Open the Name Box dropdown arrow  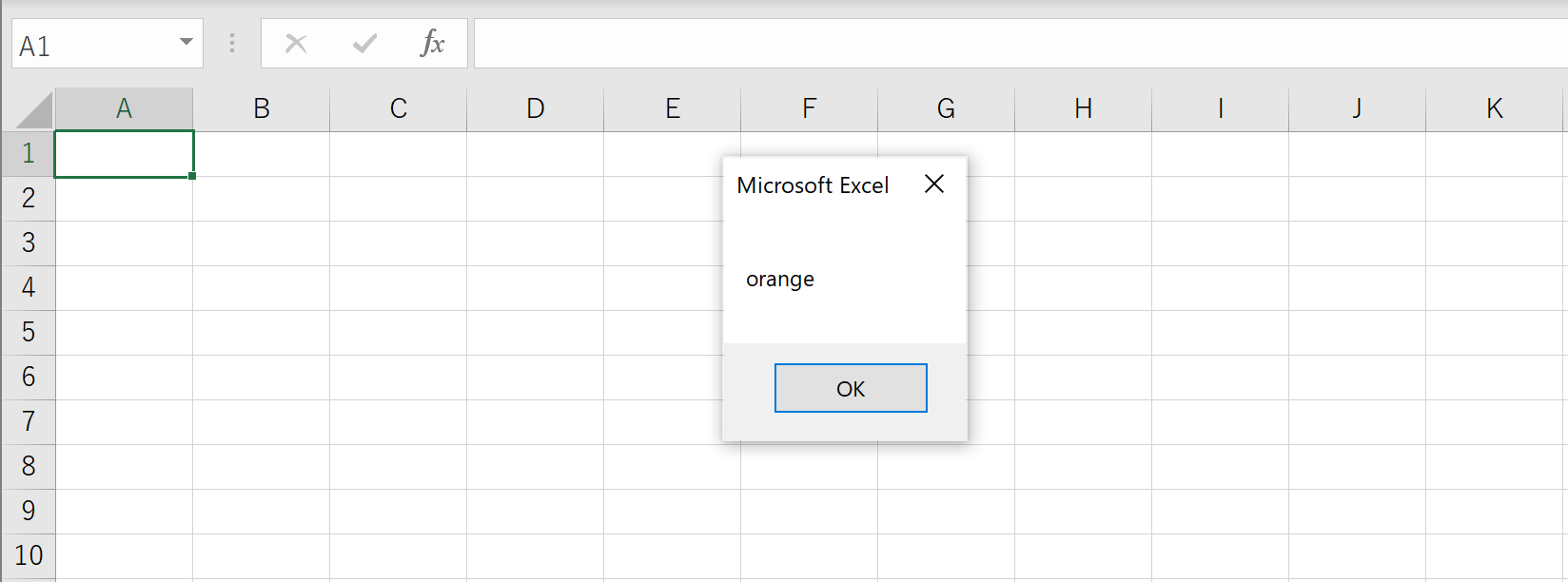186,43
